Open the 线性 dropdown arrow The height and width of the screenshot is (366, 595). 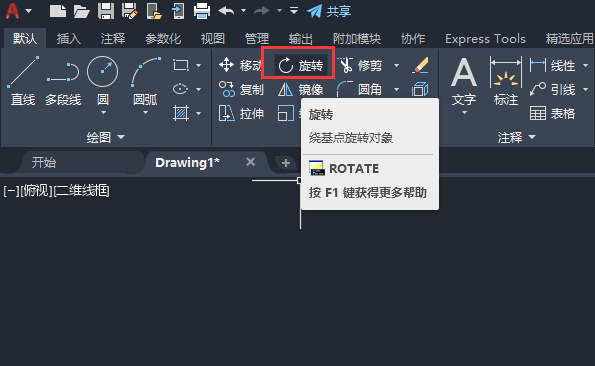click(586, 66)
